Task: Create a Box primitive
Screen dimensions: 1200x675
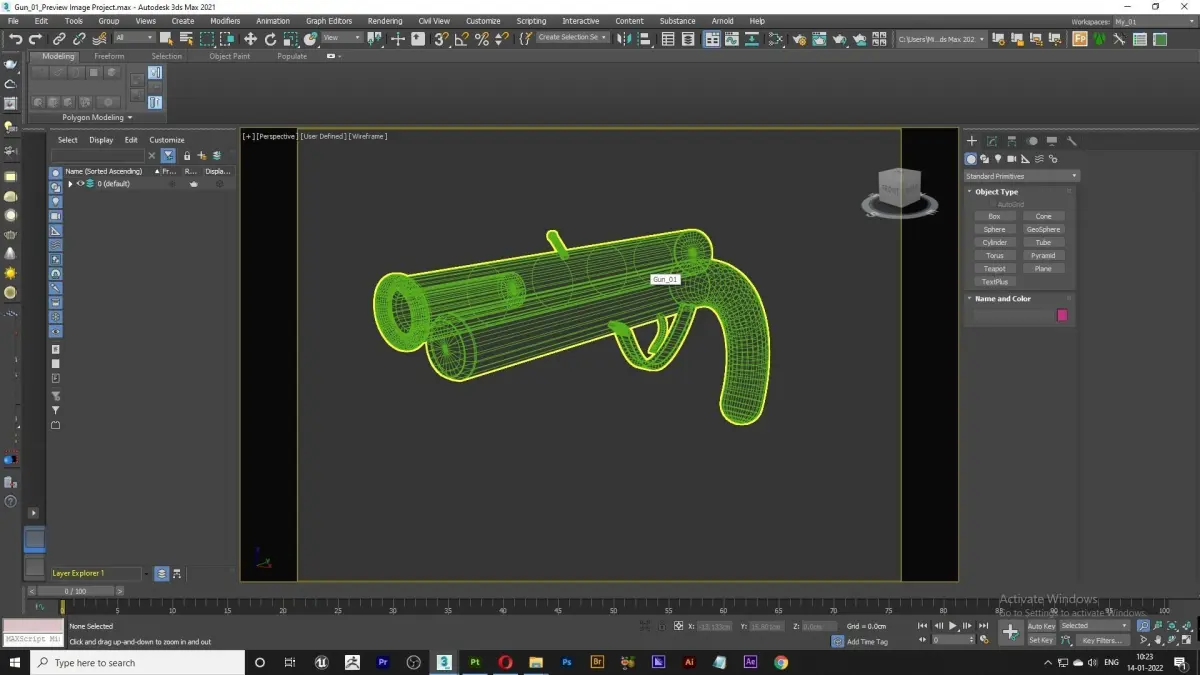Action: [994, 216]
